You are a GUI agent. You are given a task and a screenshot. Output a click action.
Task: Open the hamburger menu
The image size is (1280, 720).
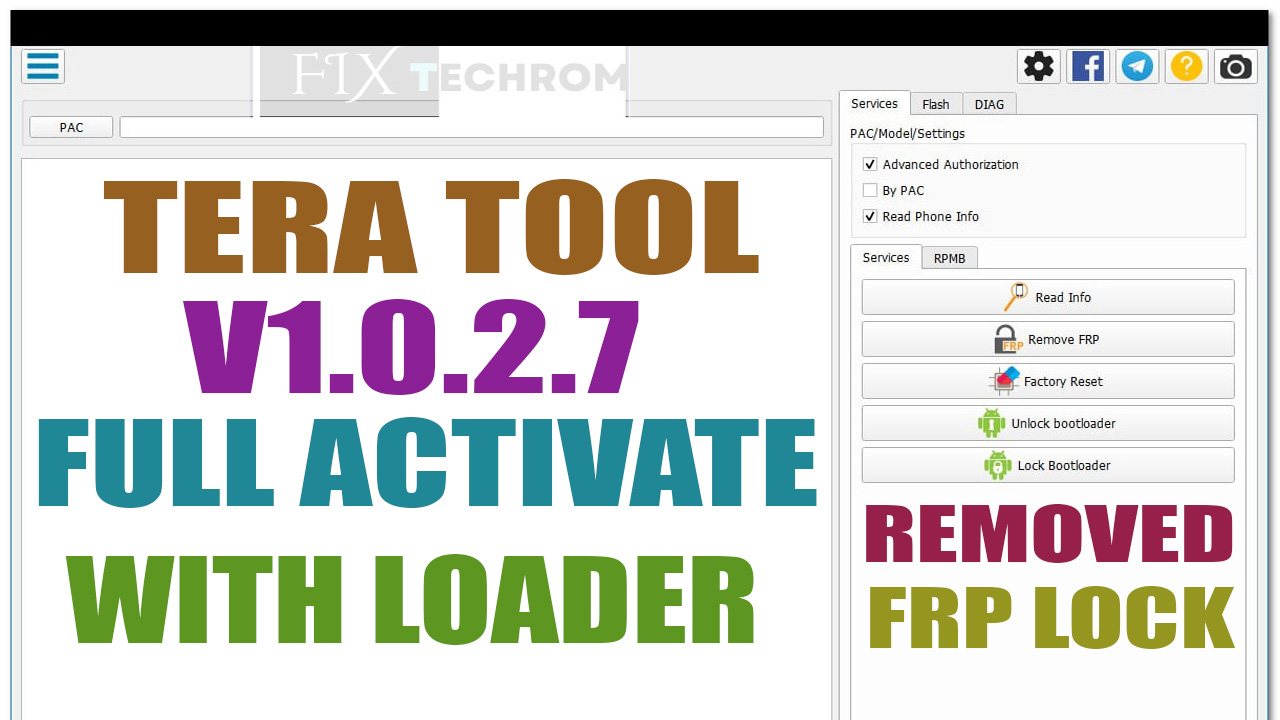pyautogui.click(x=43, y=66)
